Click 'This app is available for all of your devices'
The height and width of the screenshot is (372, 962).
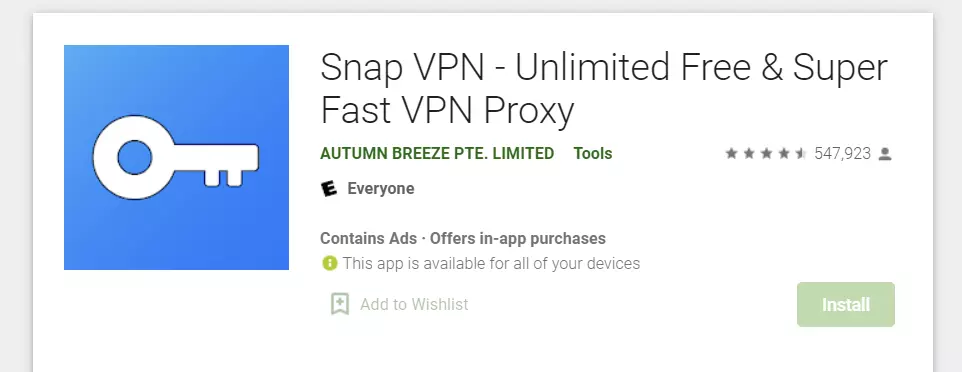pyautogui.click(x=491, y=263)
